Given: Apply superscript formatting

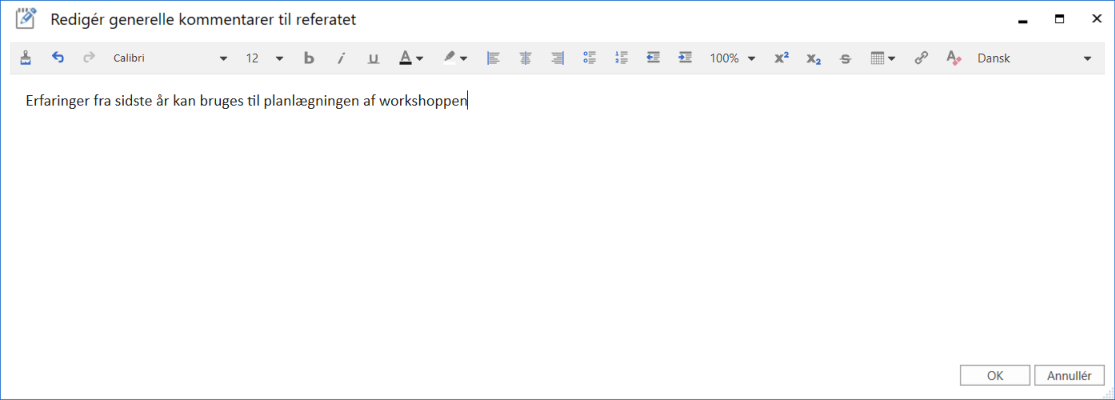Looking at the screenshot, I should coord(781,58).
